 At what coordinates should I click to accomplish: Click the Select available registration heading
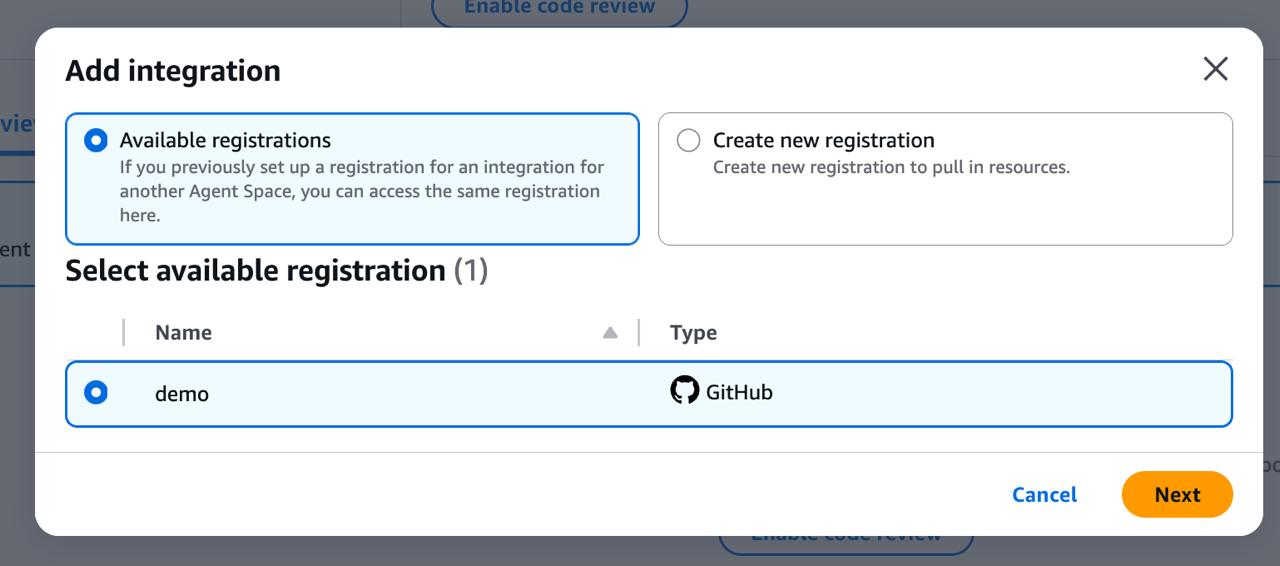pos(255,271)
